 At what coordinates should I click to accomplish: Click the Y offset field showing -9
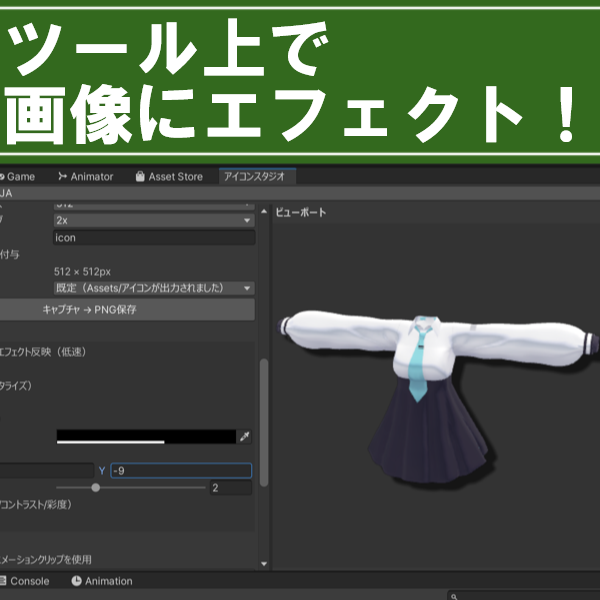(181, 471)
